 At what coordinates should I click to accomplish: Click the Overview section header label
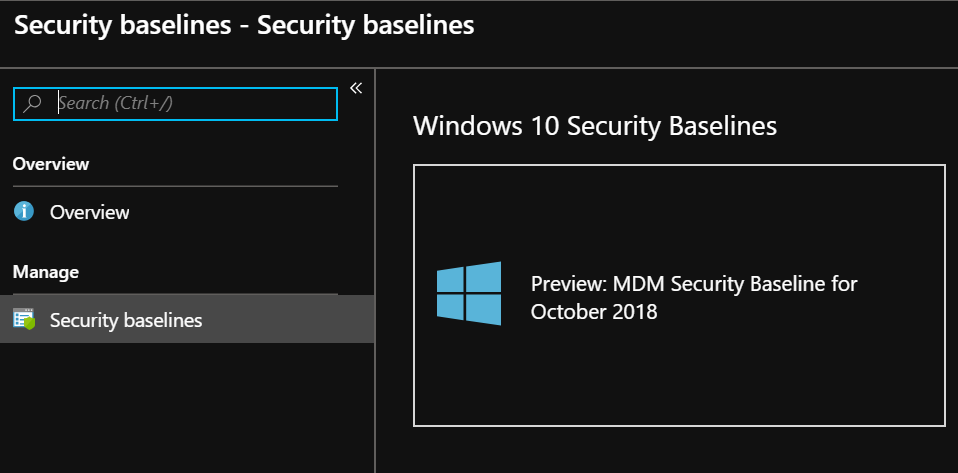tap(51, 164)
